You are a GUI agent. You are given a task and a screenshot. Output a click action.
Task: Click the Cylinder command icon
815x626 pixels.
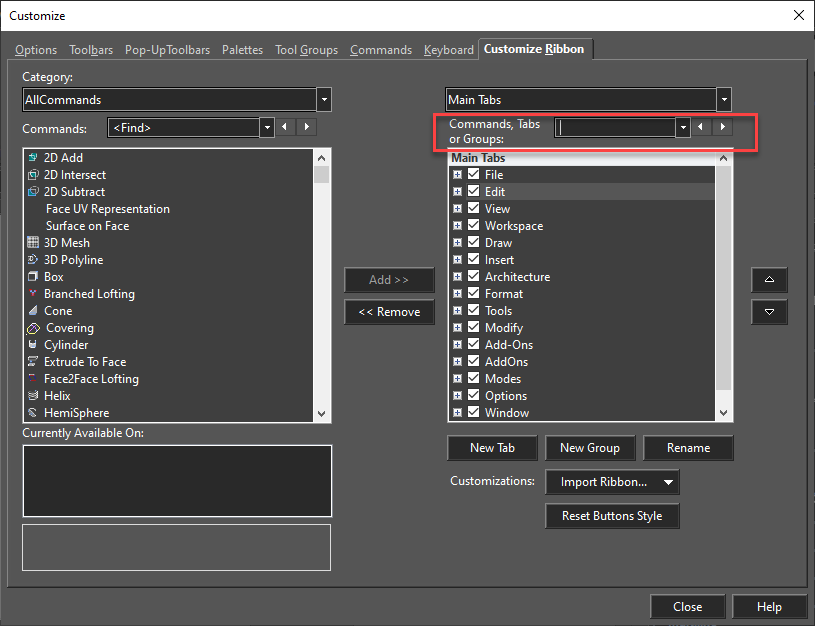33,345
